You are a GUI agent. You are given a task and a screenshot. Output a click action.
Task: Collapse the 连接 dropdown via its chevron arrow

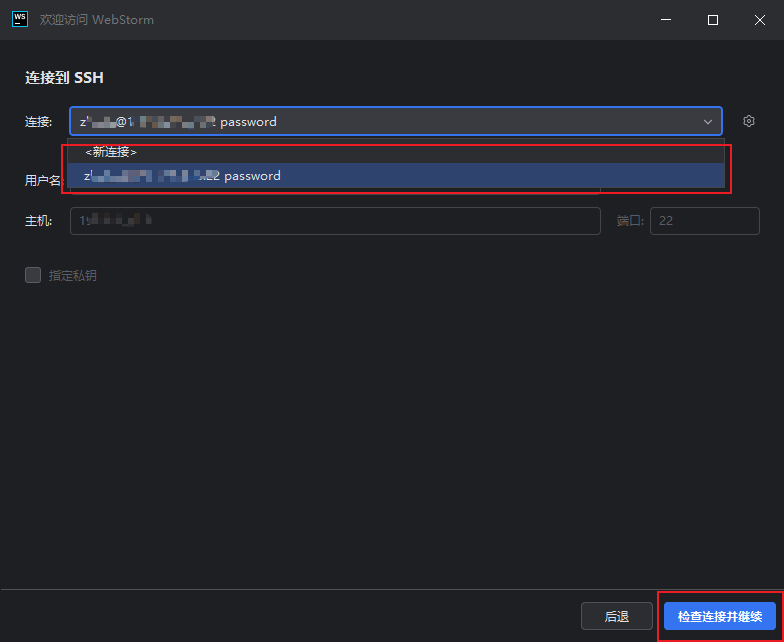pyautogui.click(x=708, y=121)
